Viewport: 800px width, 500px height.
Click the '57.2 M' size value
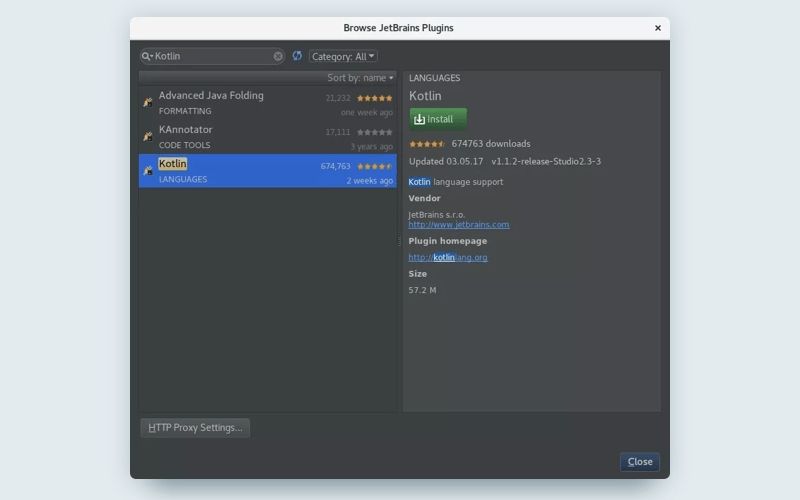[x=422, y=290]
